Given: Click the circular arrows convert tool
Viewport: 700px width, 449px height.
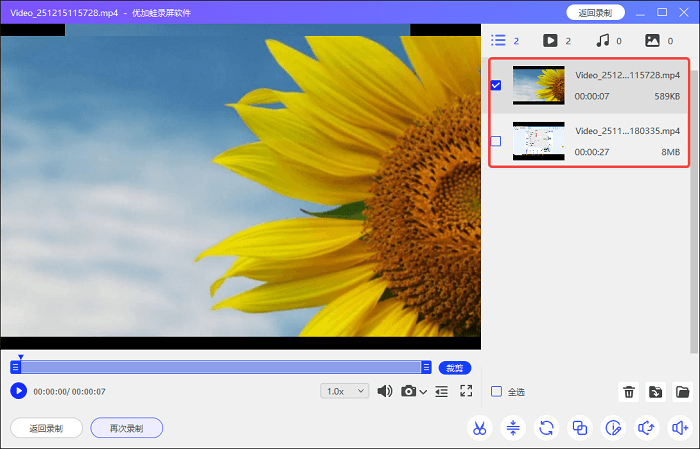Looking at the screenshot, I should [x=546, y=428].
